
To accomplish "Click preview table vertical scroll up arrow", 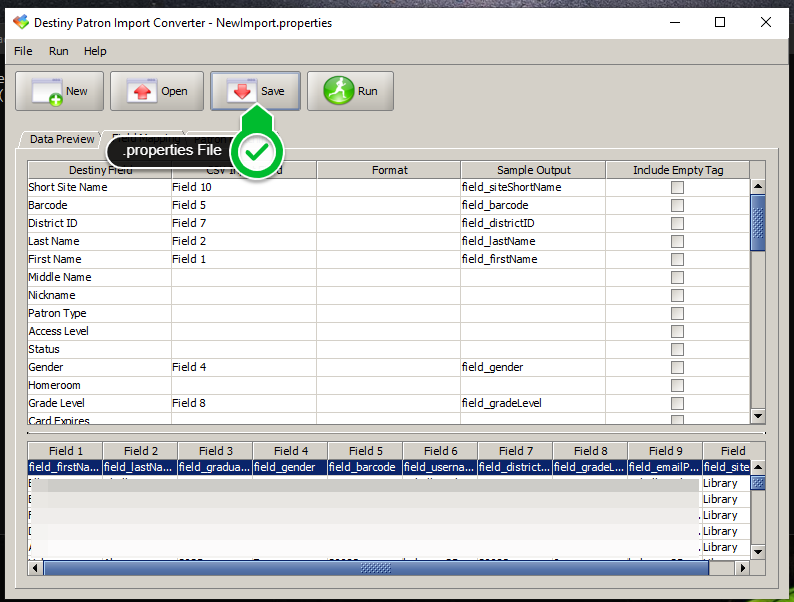I will tap(758, 467).
